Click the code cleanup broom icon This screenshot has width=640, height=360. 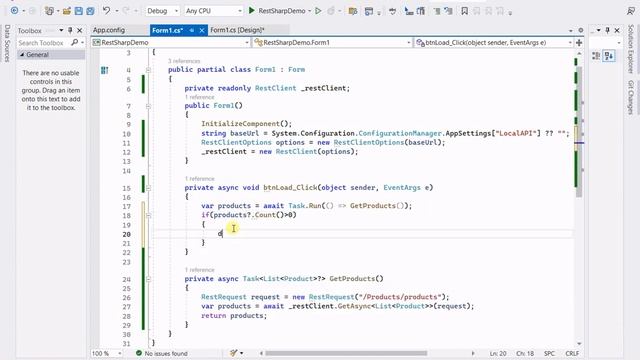pyautogui.click(x=233, y=353)
